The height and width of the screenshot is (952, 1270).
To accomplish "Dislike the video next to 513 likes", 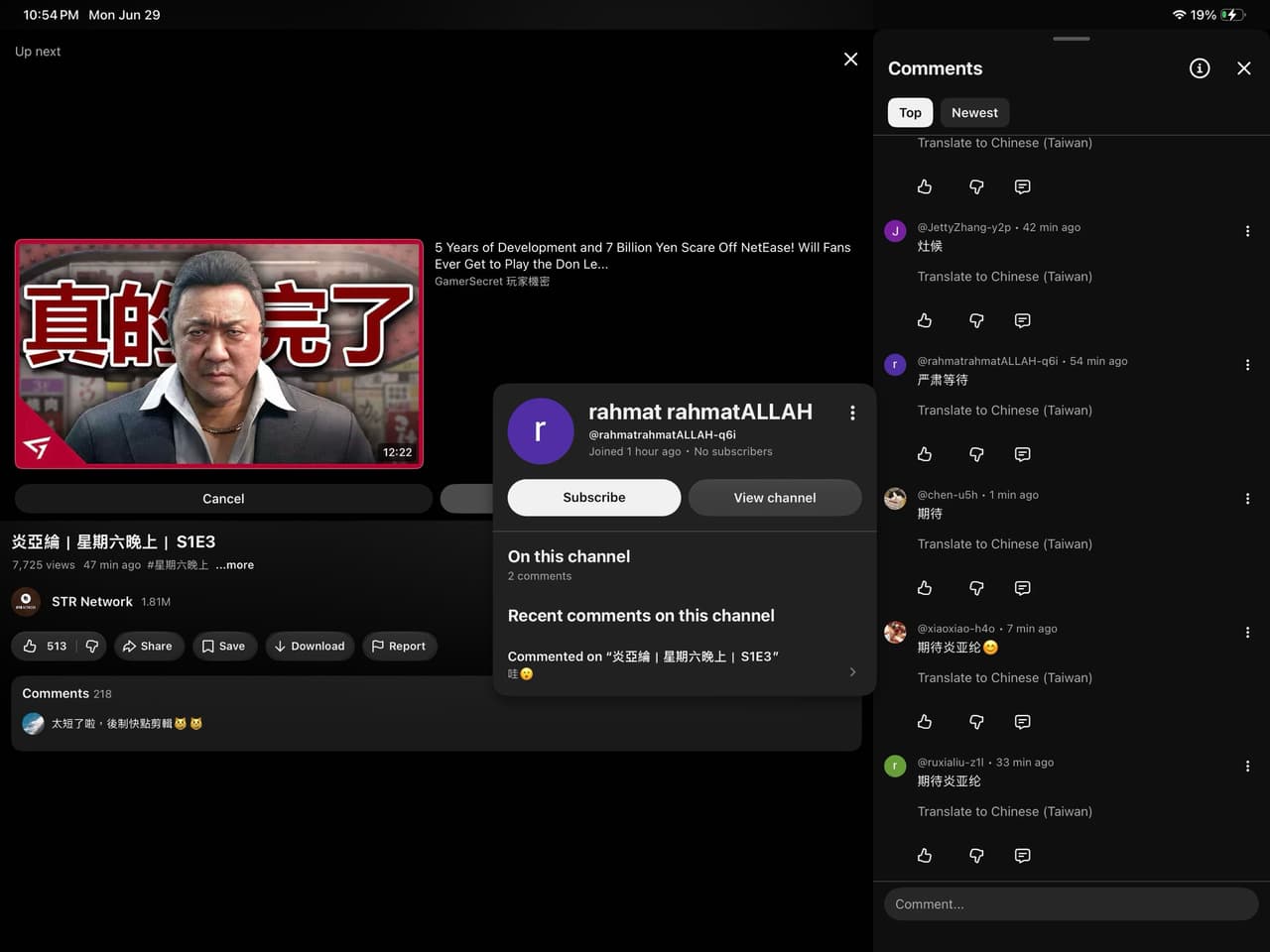I will tap(92, 646).
